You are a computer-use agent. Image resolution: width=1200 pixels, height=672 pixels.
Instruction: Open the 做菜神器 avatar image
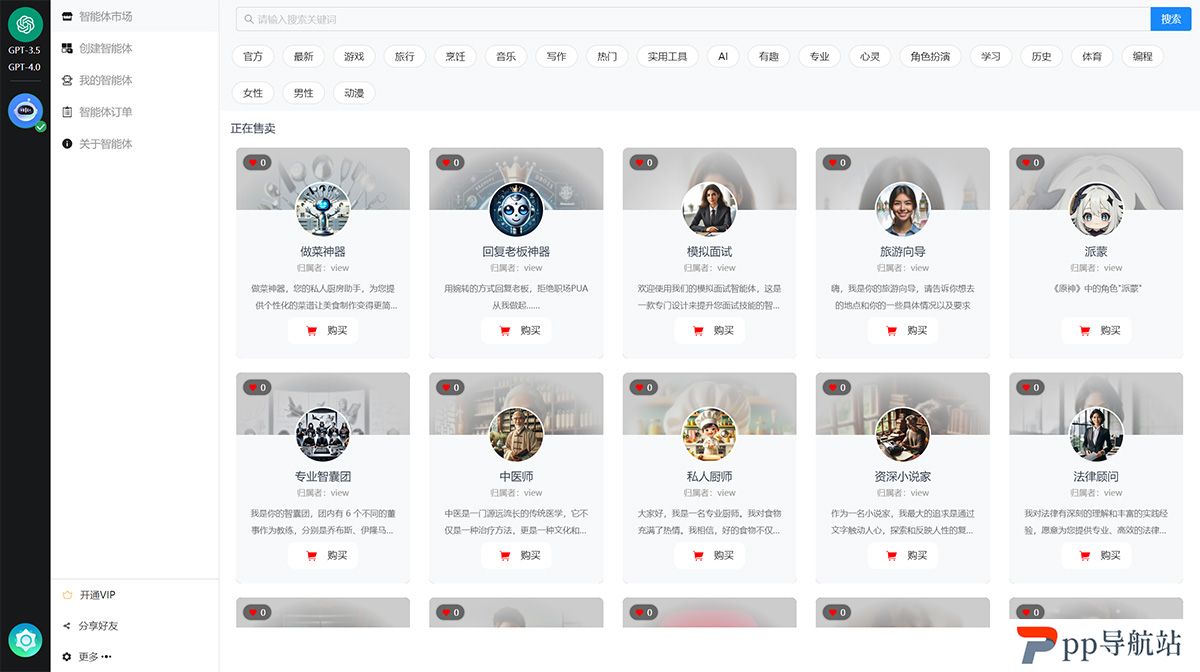point(323,209)
